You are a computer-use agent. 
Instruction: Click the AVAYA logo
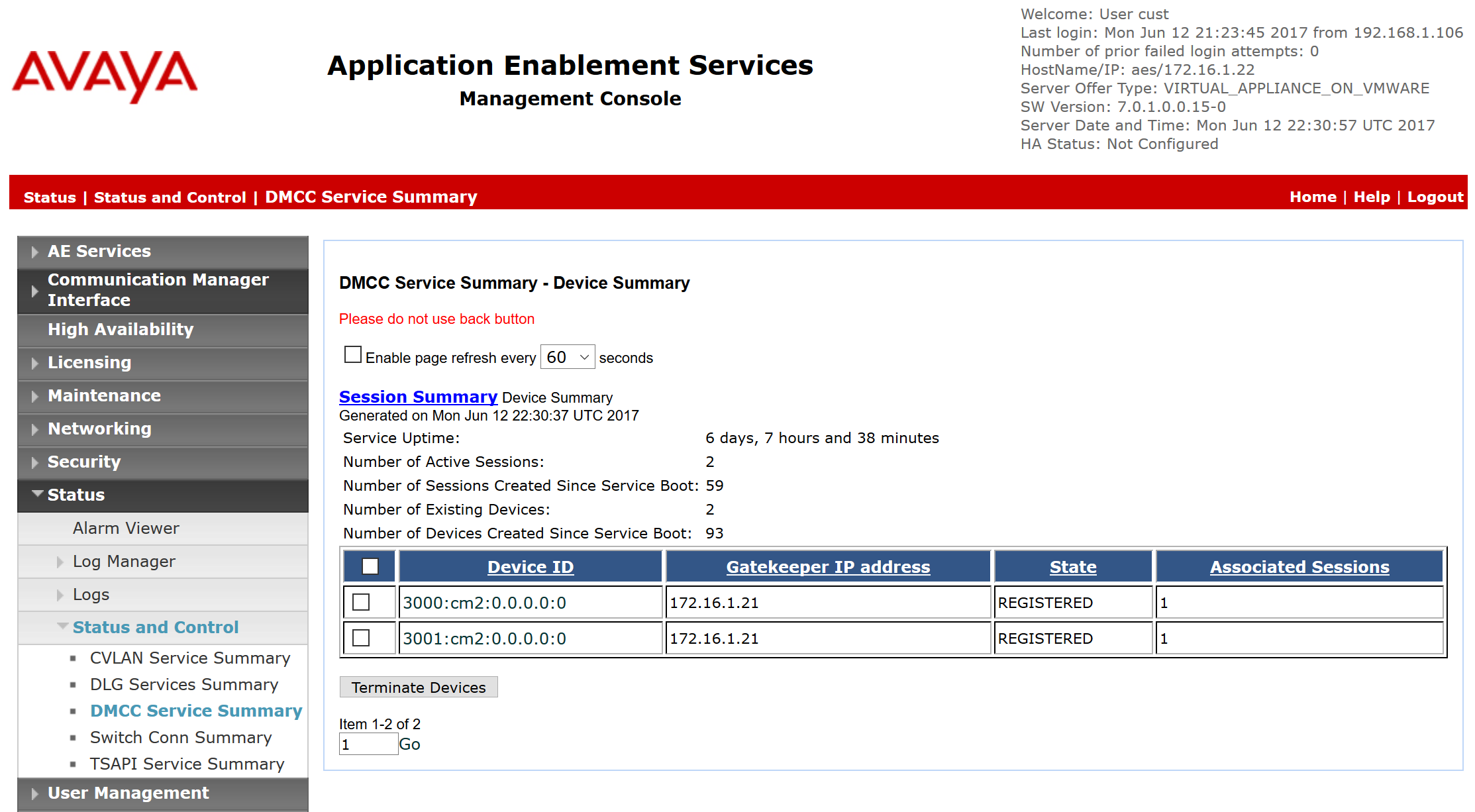[105, 76]
